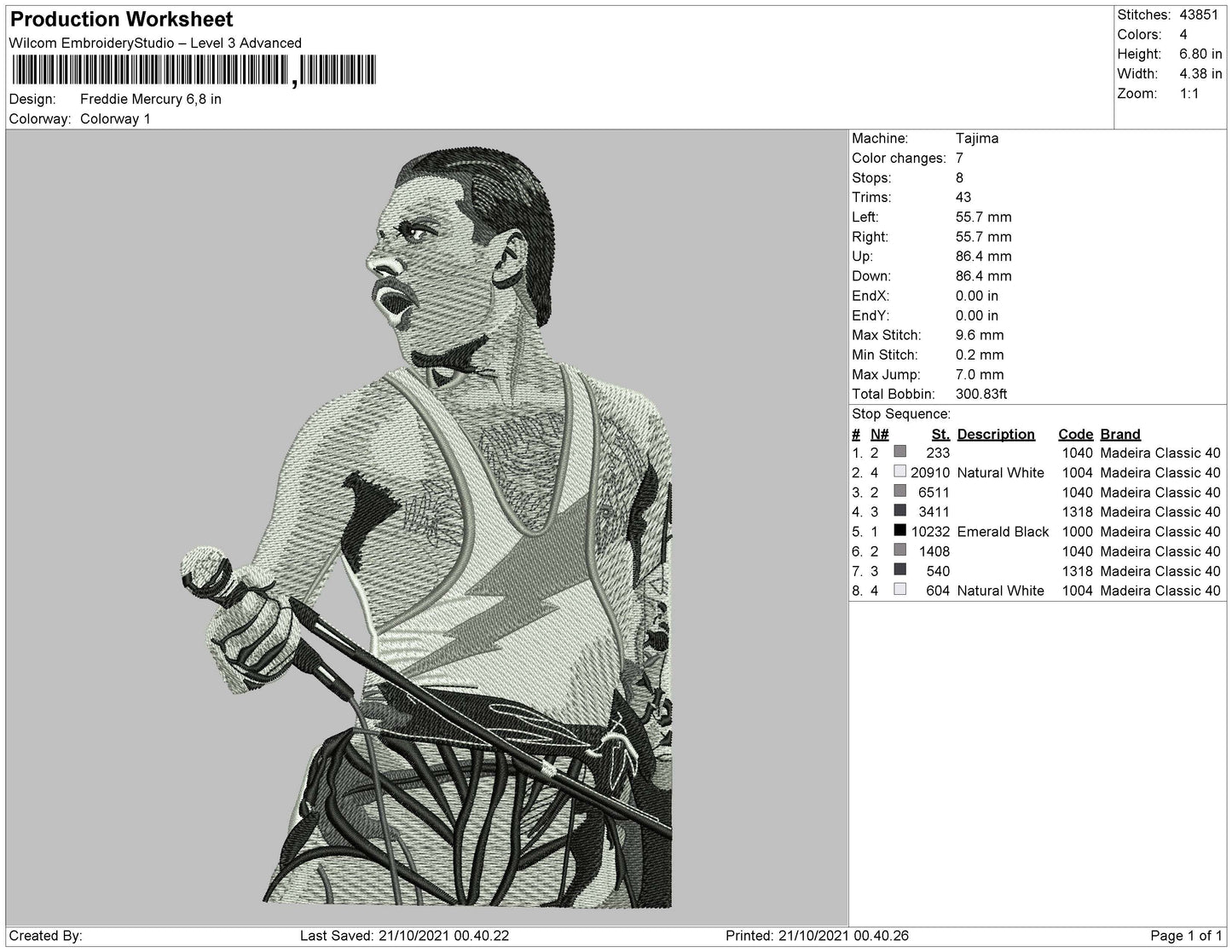Screen dimensions: 1232x952
Task: Select the Right value 55.7 mm
Action: pos(984,236)
